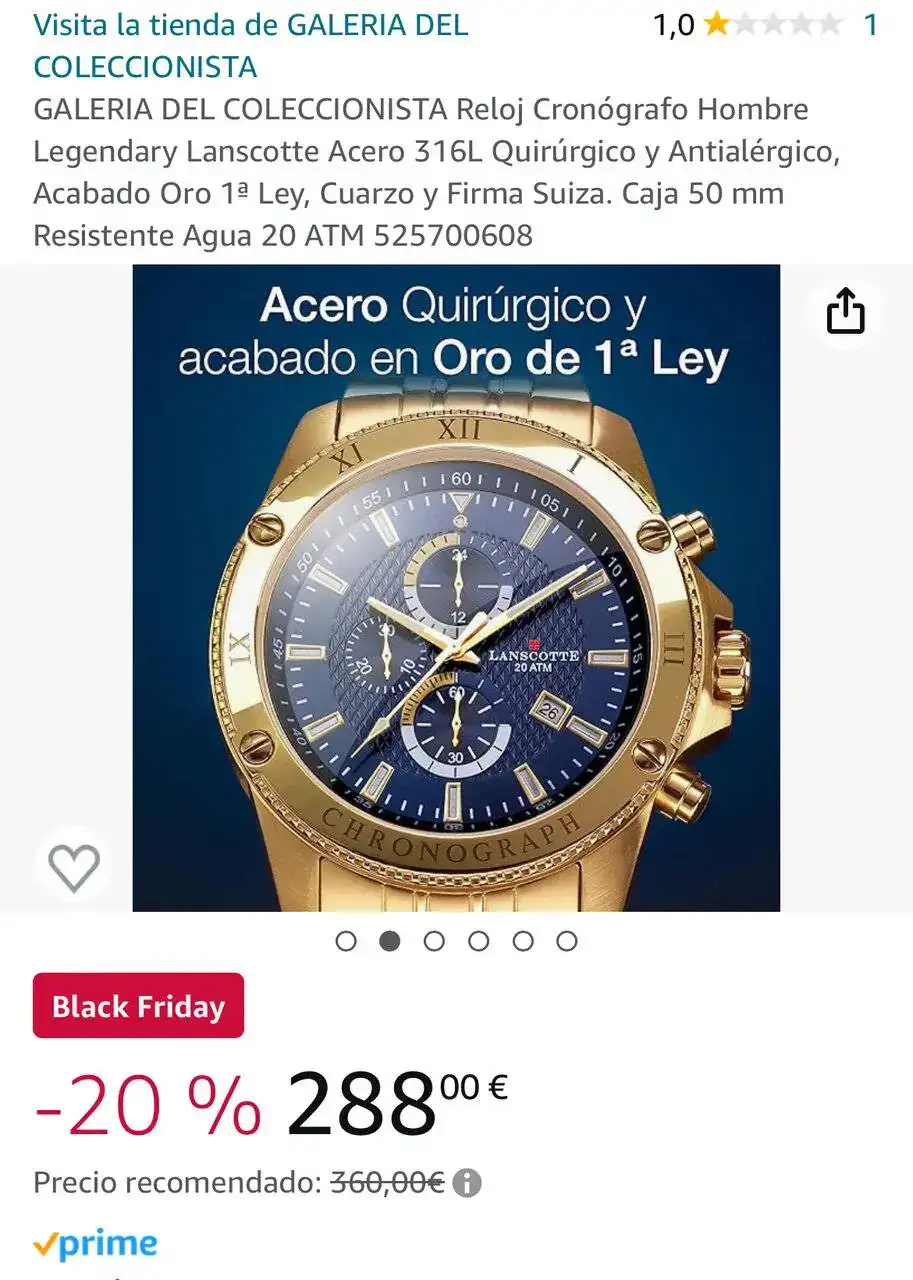Jump to the fourth carousel image dot

coord(479,941)
